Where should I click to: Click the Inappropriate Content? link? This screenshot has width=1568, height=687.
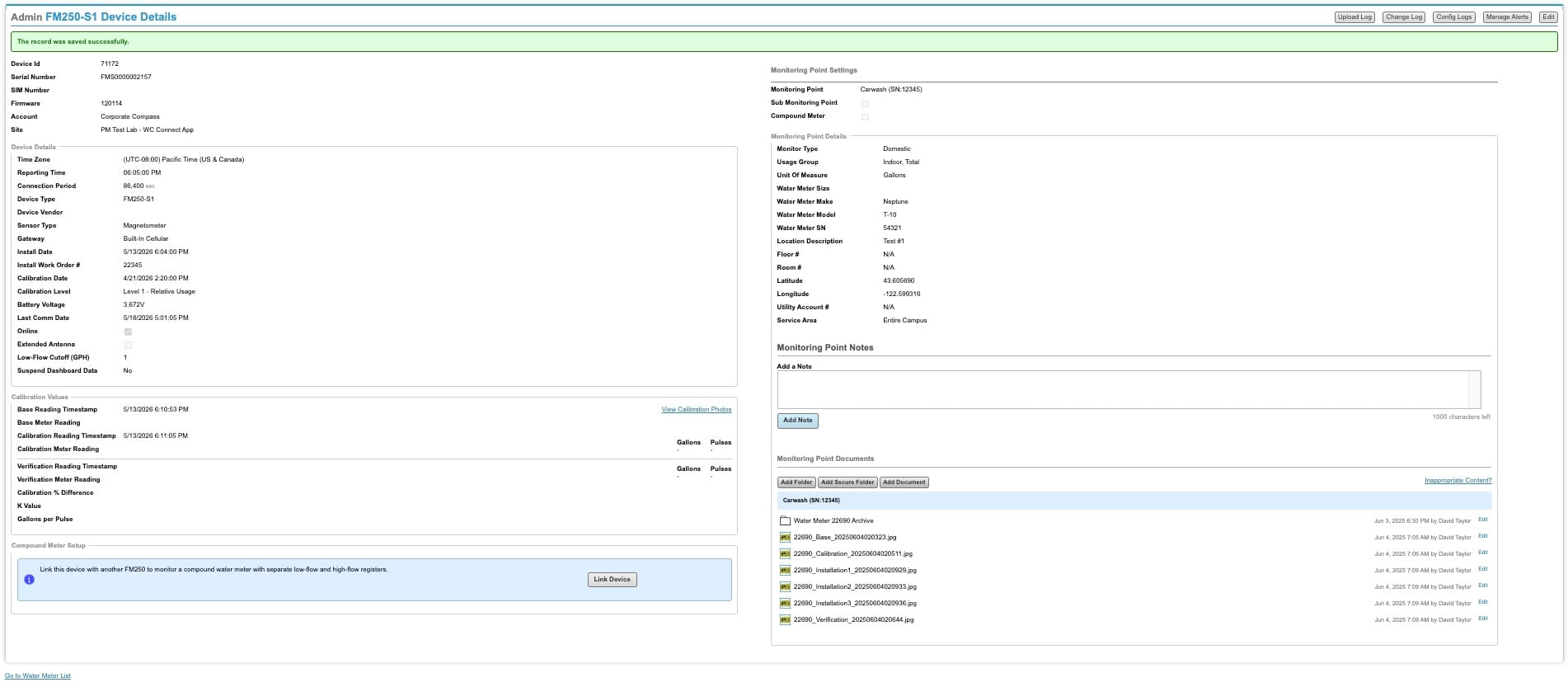pos(1458,481)
